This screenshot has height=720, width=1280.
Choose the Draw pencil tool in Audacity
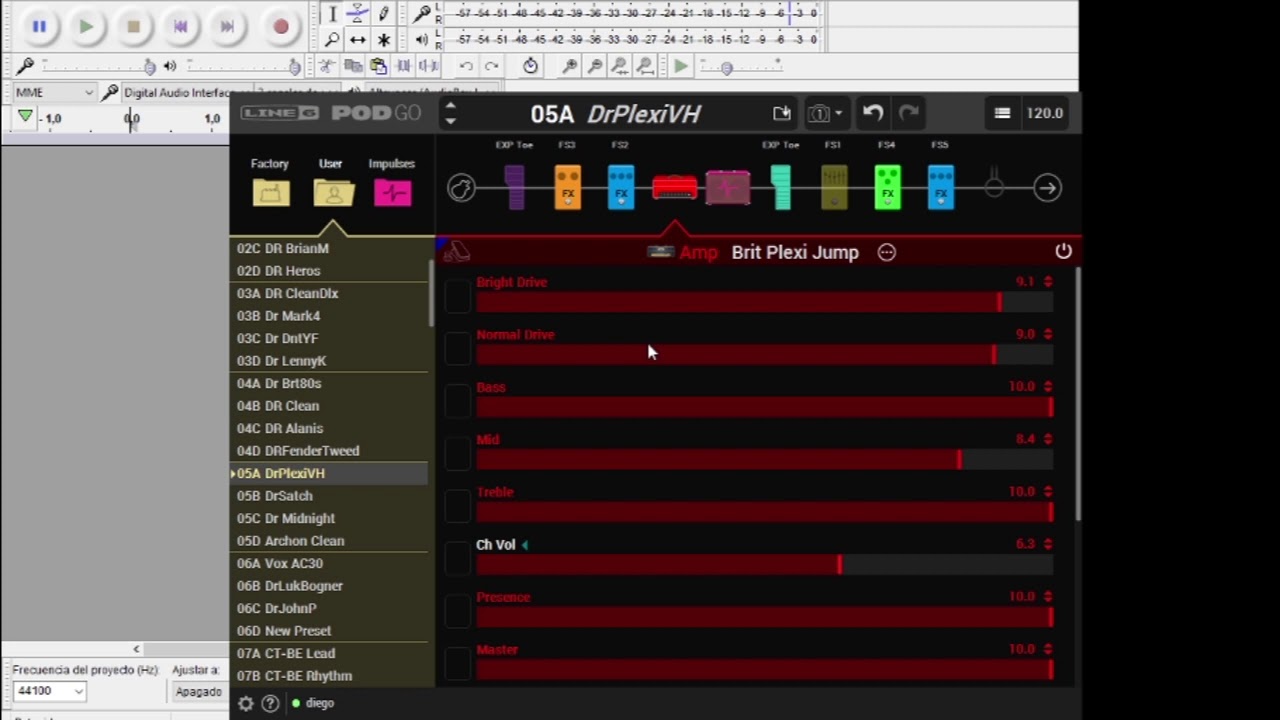383,14
